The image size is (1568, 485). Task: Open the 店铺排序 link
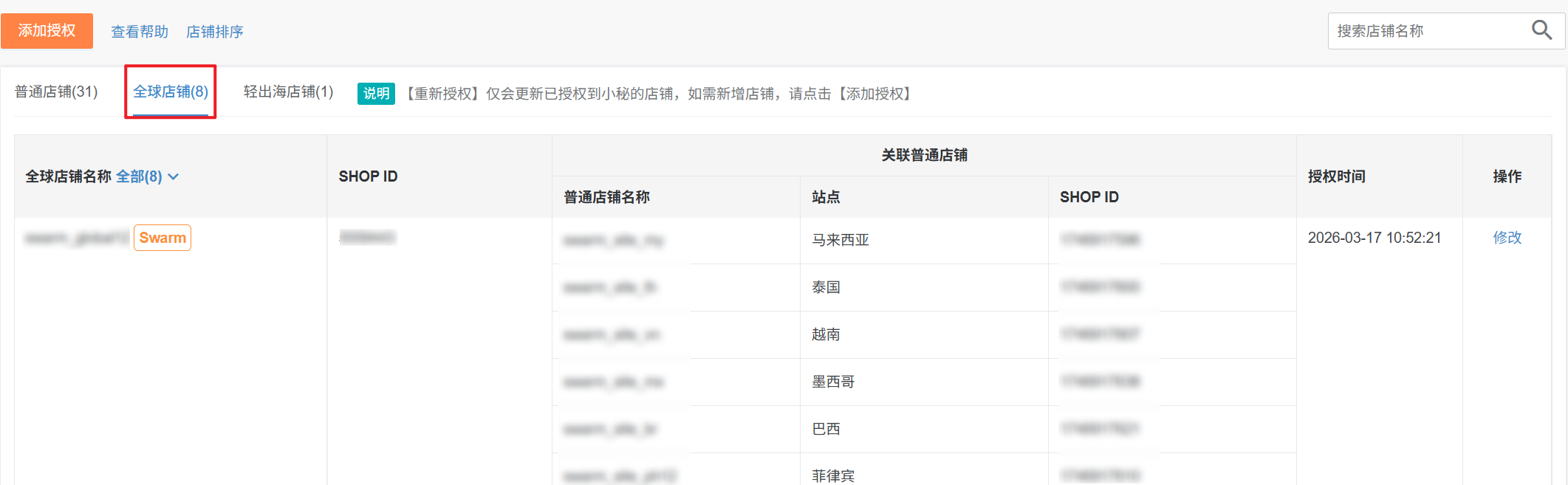click(214, 32)
